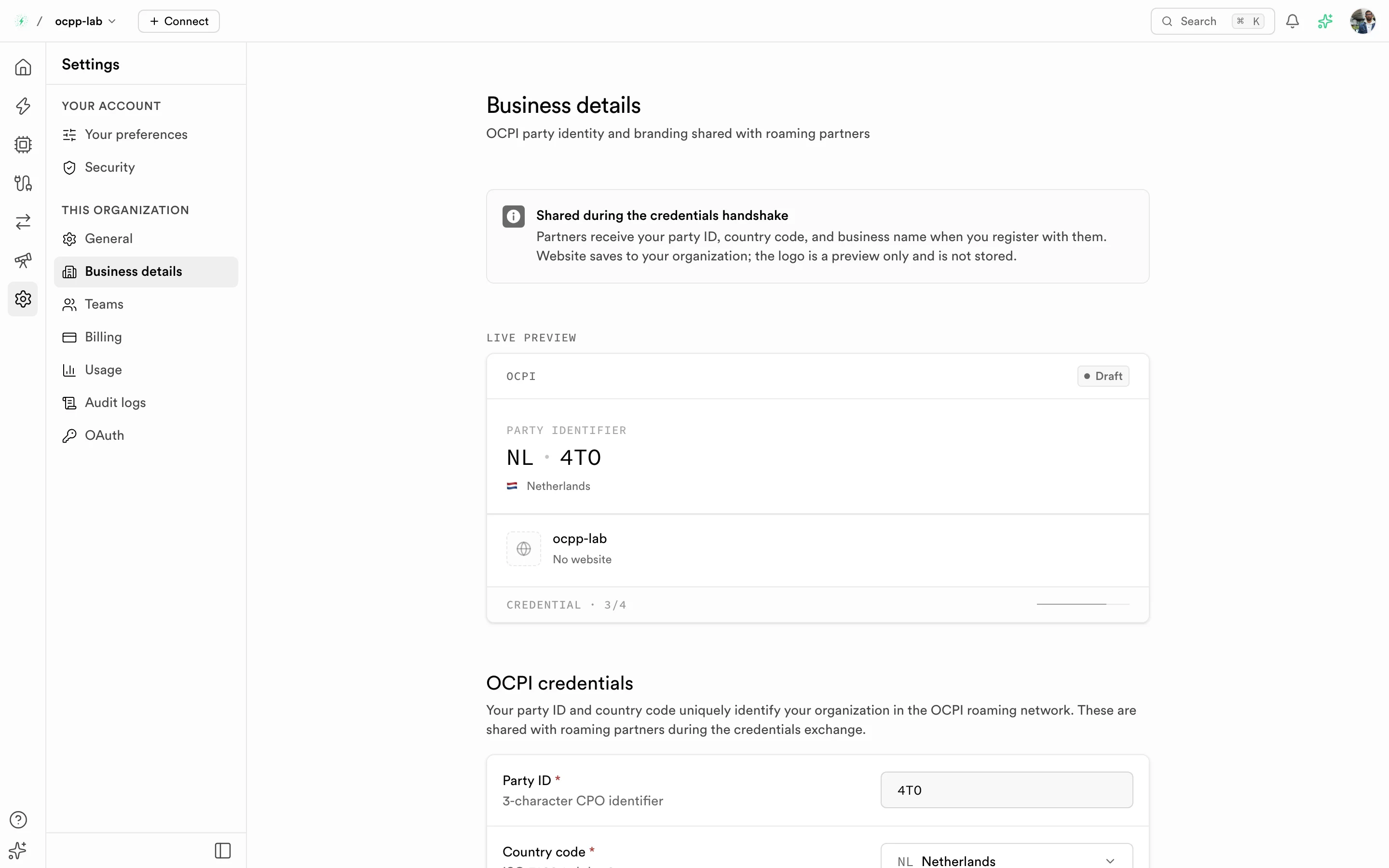Open Usage settings page
The height and width of the screenshot is (868, 1389).
tap(146, 370)
